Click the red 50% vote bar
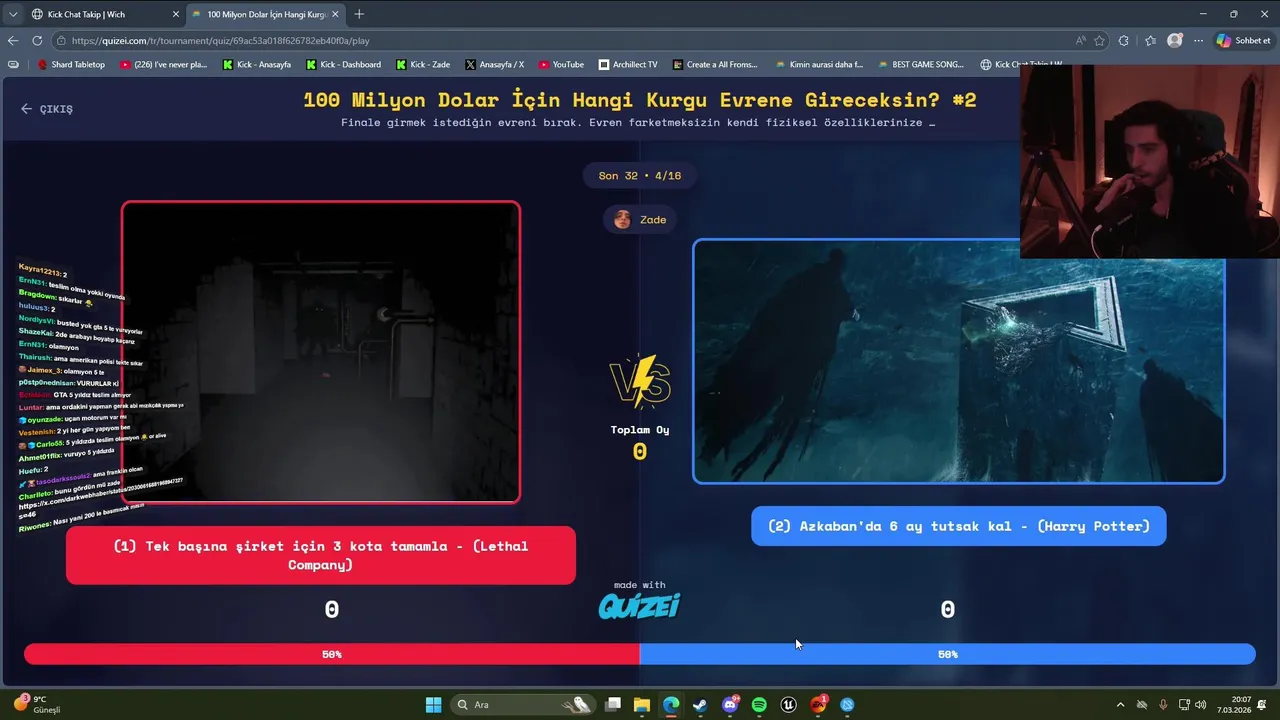This screenshot has height=720, width=1280. coord(332,654)
